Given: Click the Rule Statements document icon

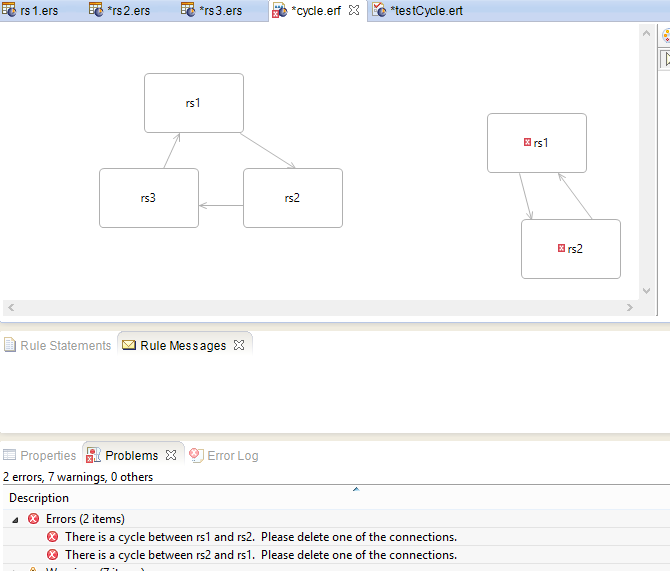Looking at the screenshot, I should 10,345.
